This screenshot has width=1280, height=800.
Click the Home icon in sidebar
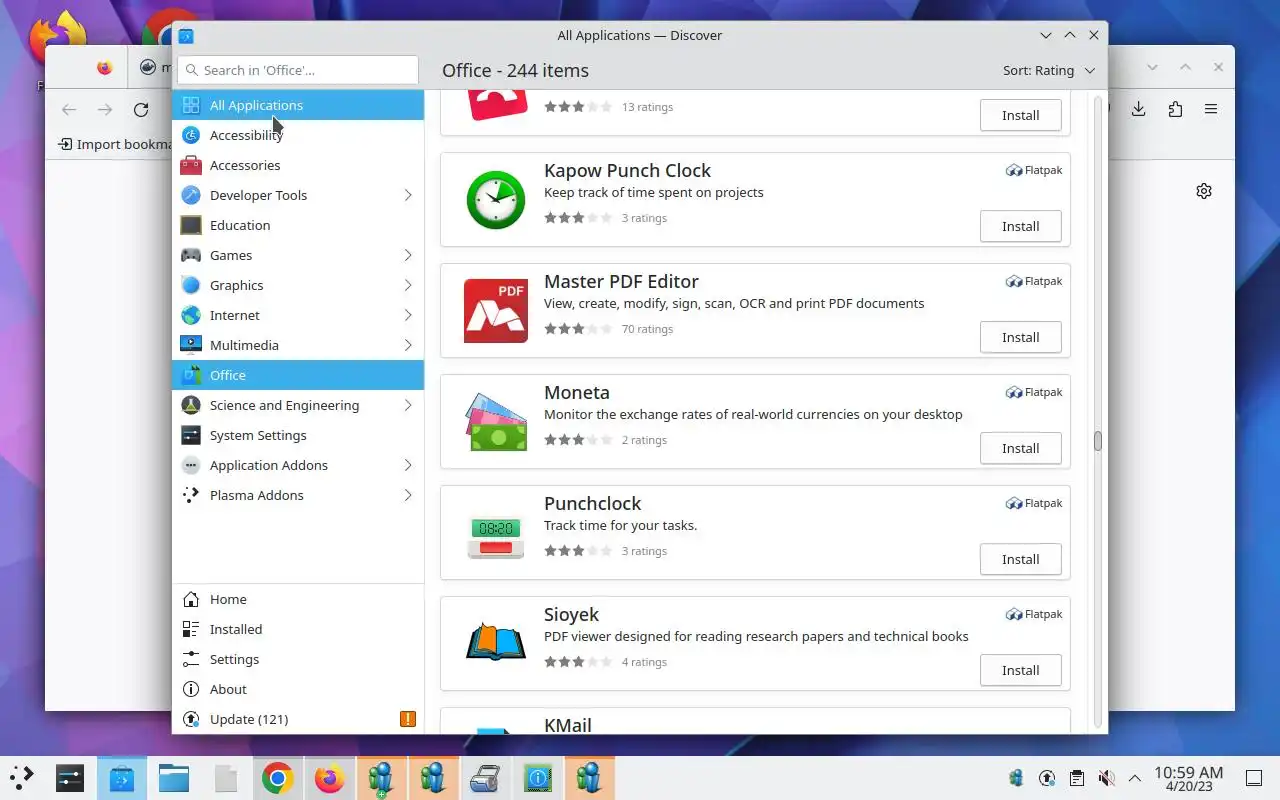[191, 599]
